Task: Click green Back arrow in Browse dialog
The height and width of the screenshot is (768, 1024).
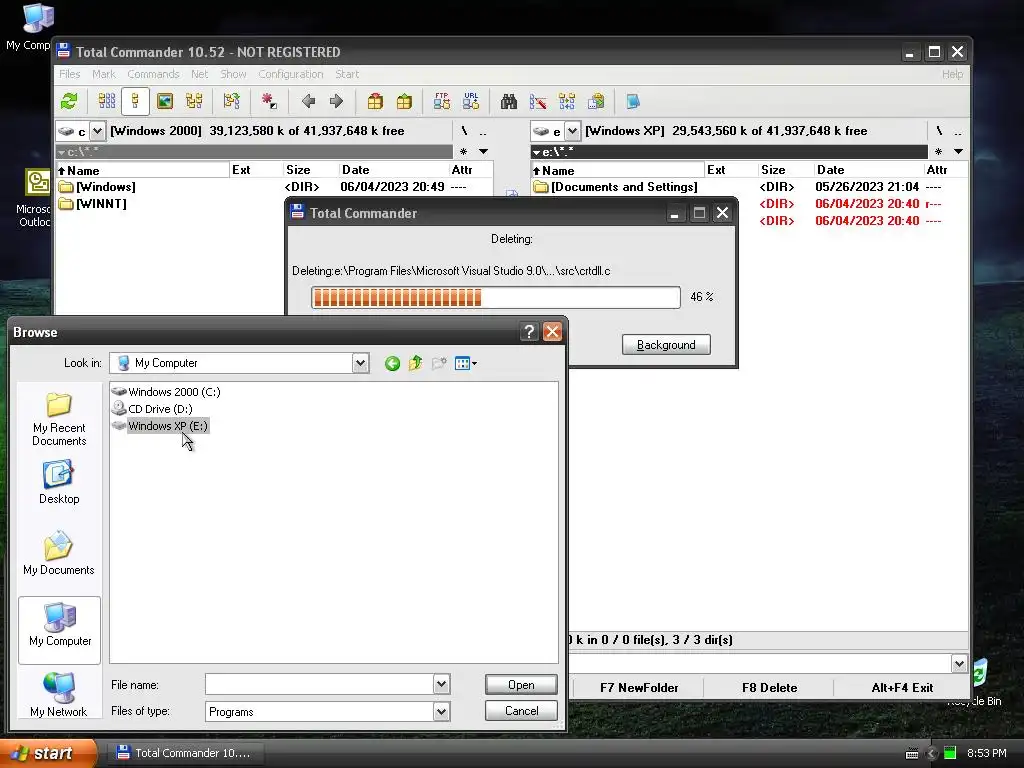Action: click(x=392, y=363)
